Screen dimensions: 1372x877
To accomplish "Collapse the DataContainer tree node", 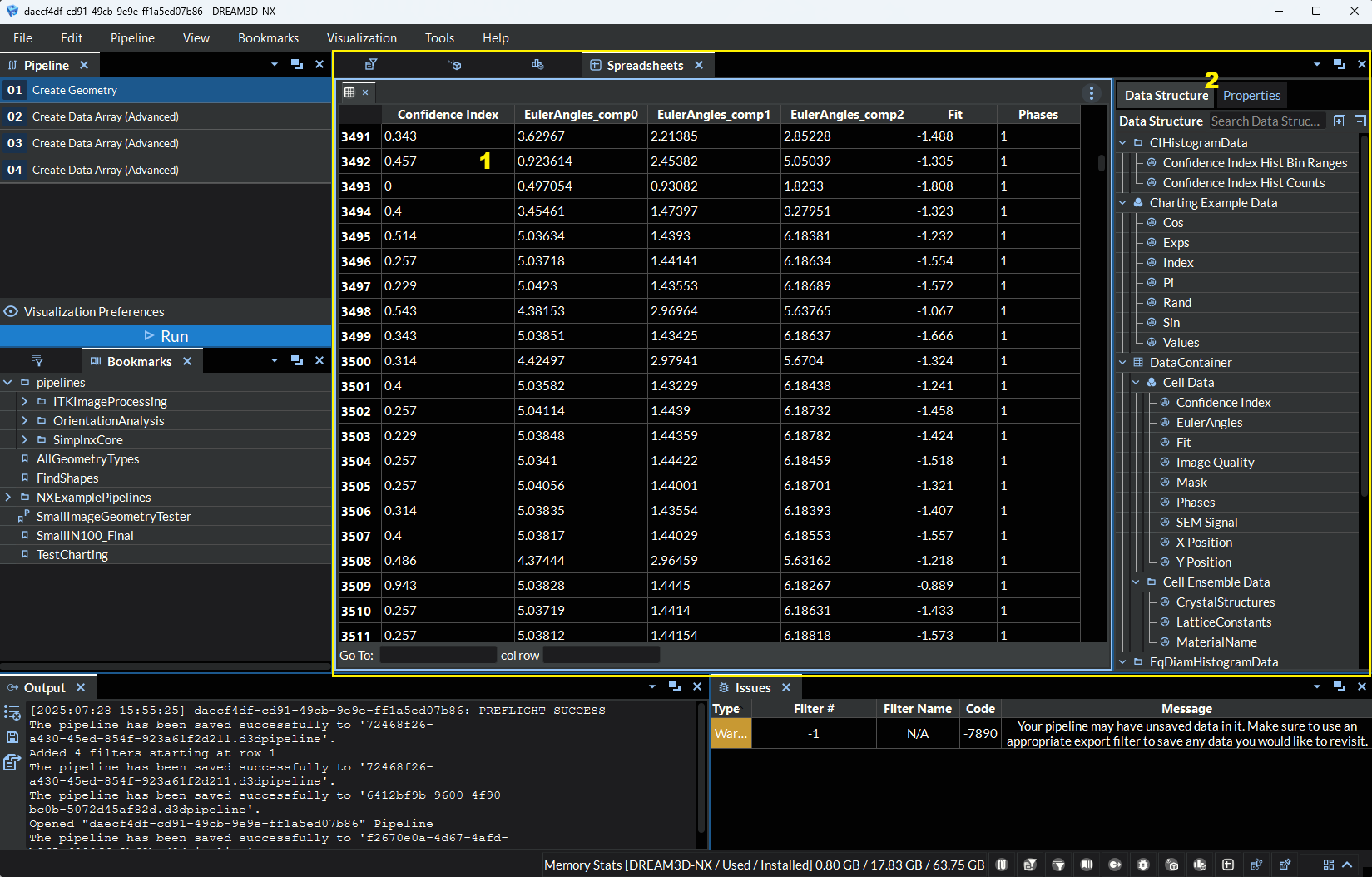I will point(1122,363).
